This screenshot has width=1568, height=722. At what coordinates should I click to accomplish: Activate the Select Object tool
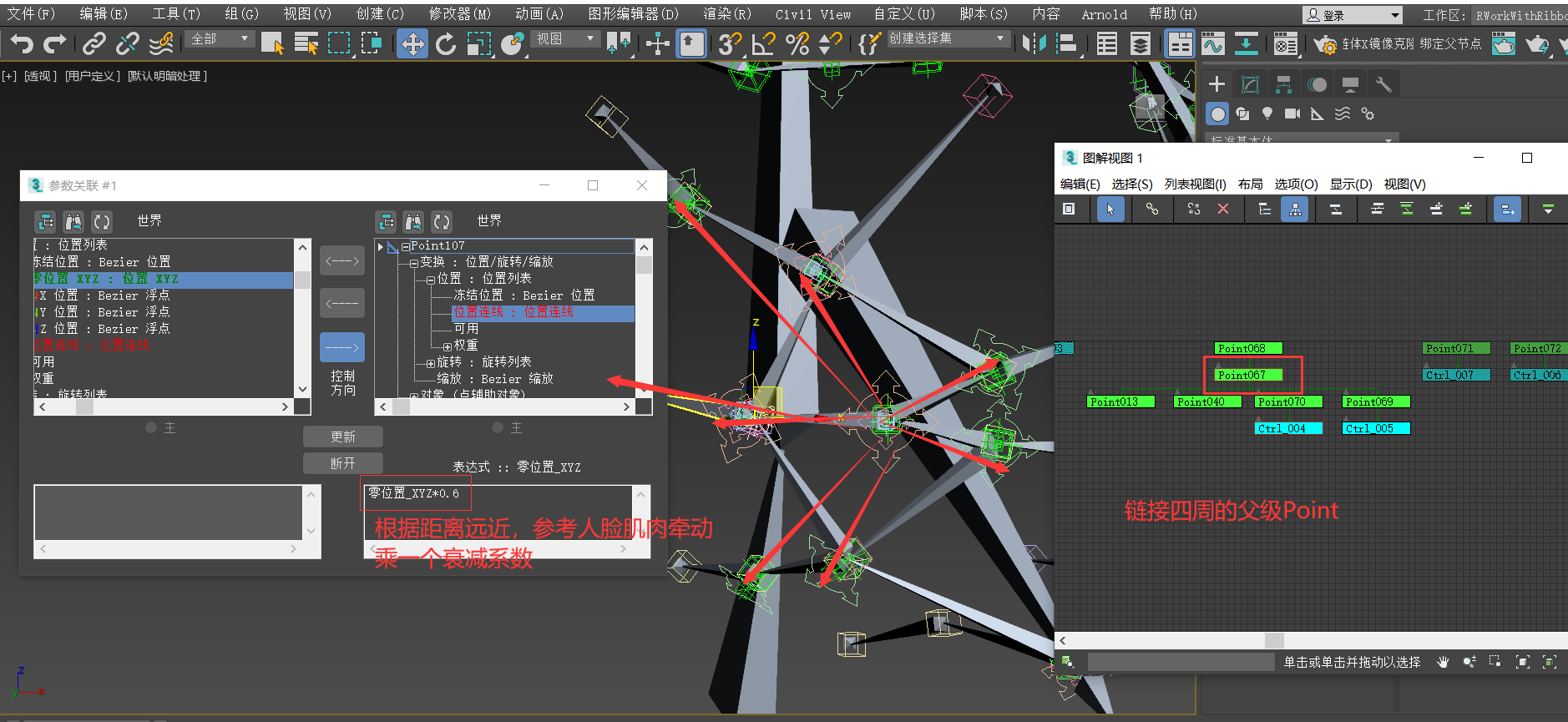tap(272, 43)
